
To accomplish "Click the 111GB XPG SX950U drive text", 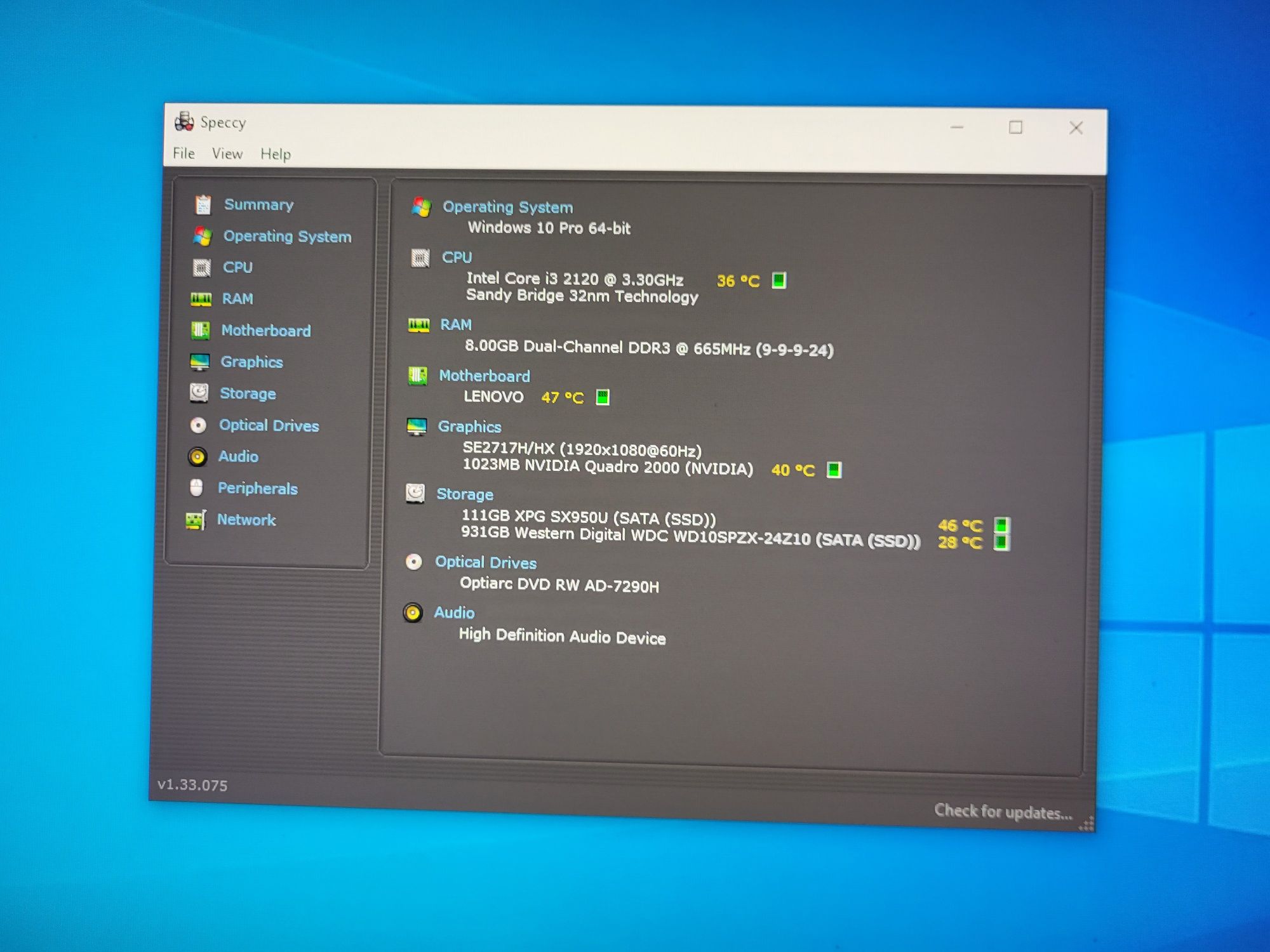I will point(589,517).
